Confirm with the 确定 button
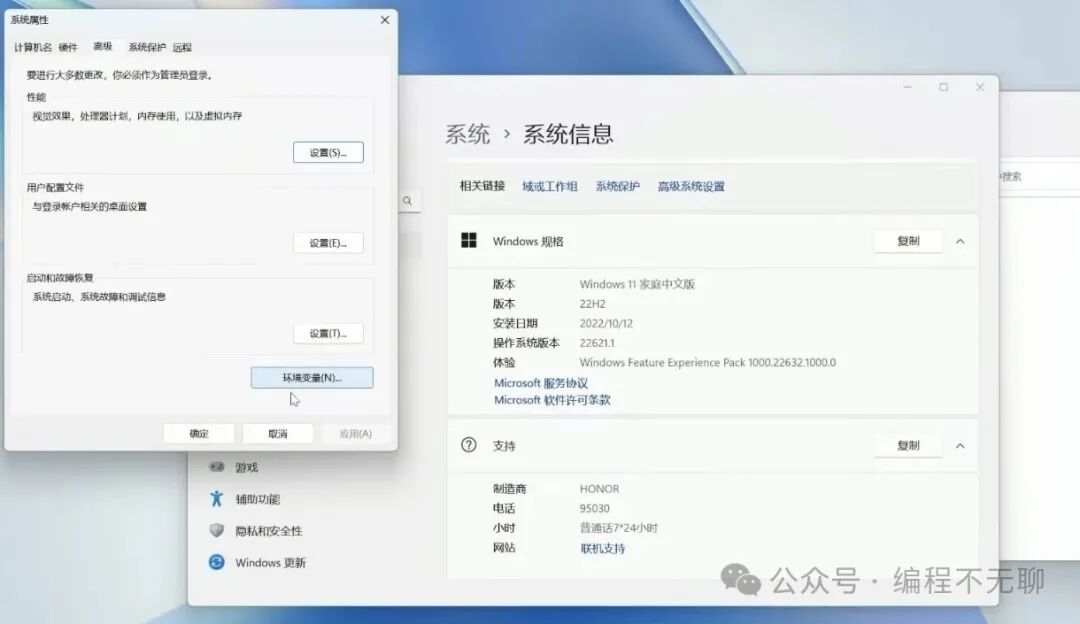 [x=198, y=433]
